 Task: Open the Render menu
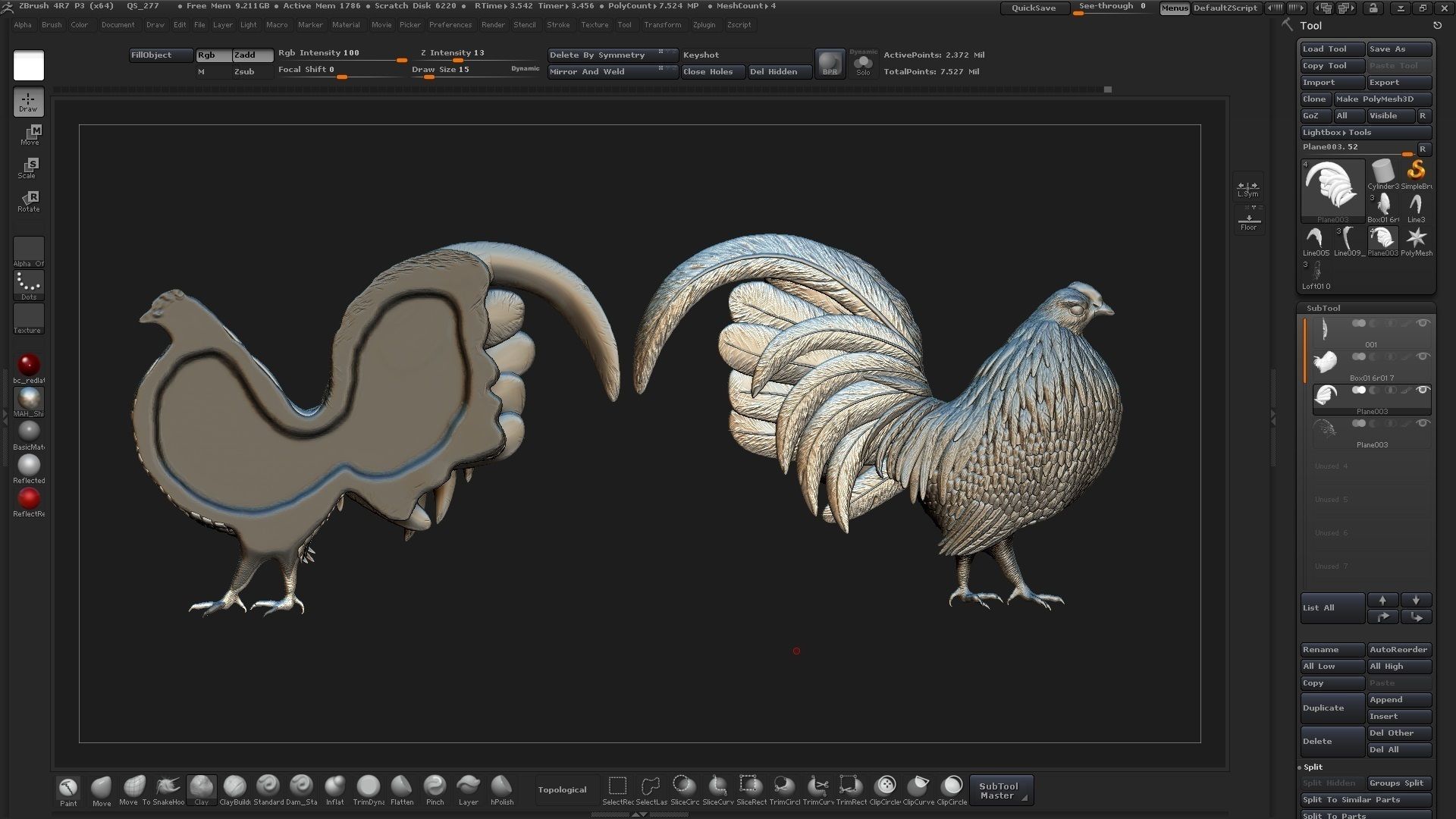tap(493, 25)
